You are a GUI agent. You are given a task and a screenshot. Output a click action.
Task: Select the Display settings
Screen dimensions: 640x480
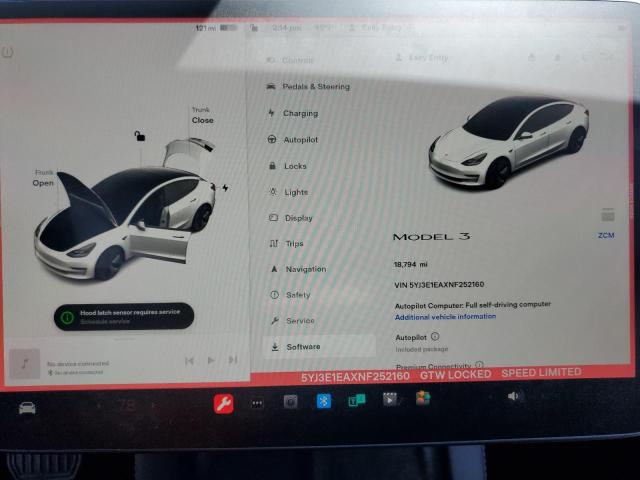[291, 218]
